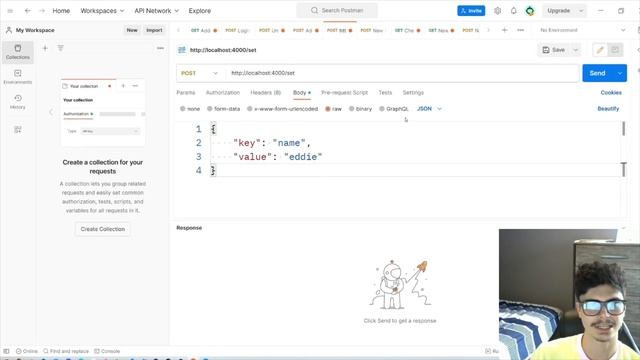Select x-www-form-urlencoded body type
Screen dimensions: 640x360
pyautogui.click(x=282, y=109)
